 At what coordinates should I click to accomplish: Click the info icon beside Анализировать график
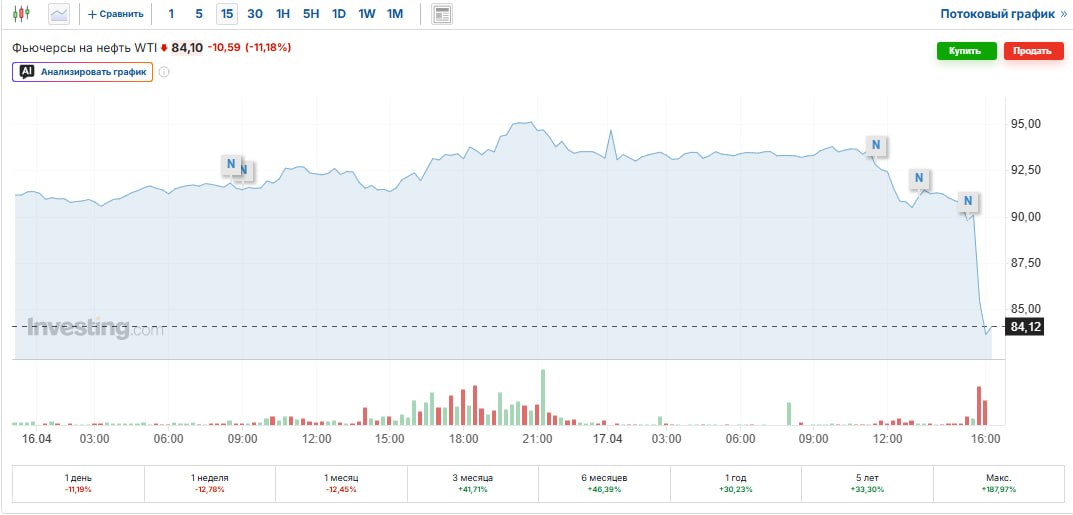(164, 72)
